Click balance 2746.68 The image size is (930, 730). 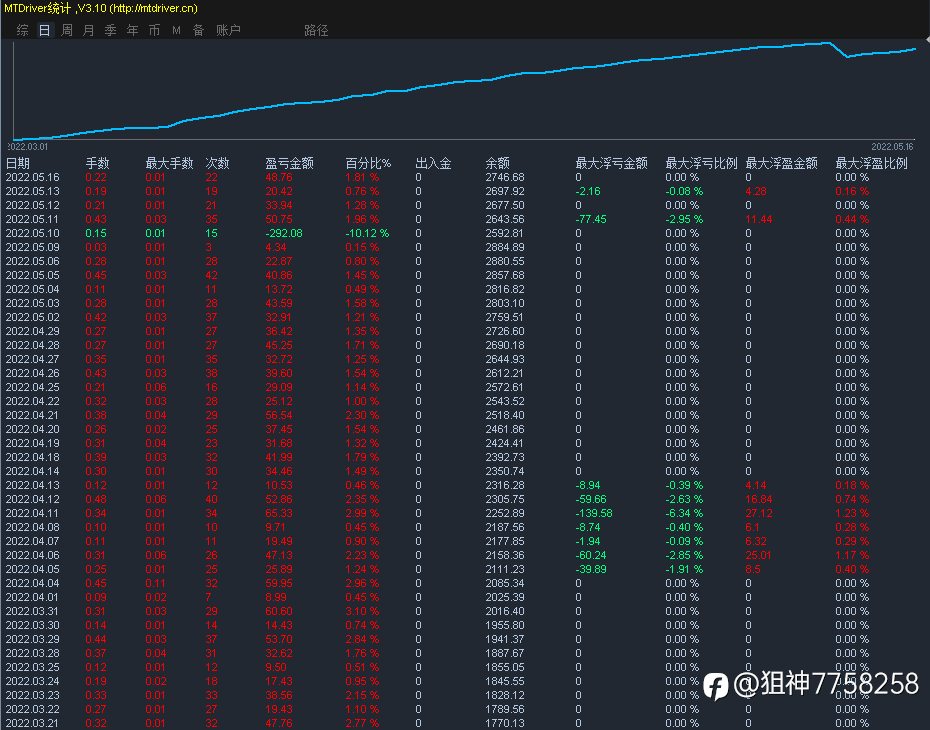(x=505, y=177)
